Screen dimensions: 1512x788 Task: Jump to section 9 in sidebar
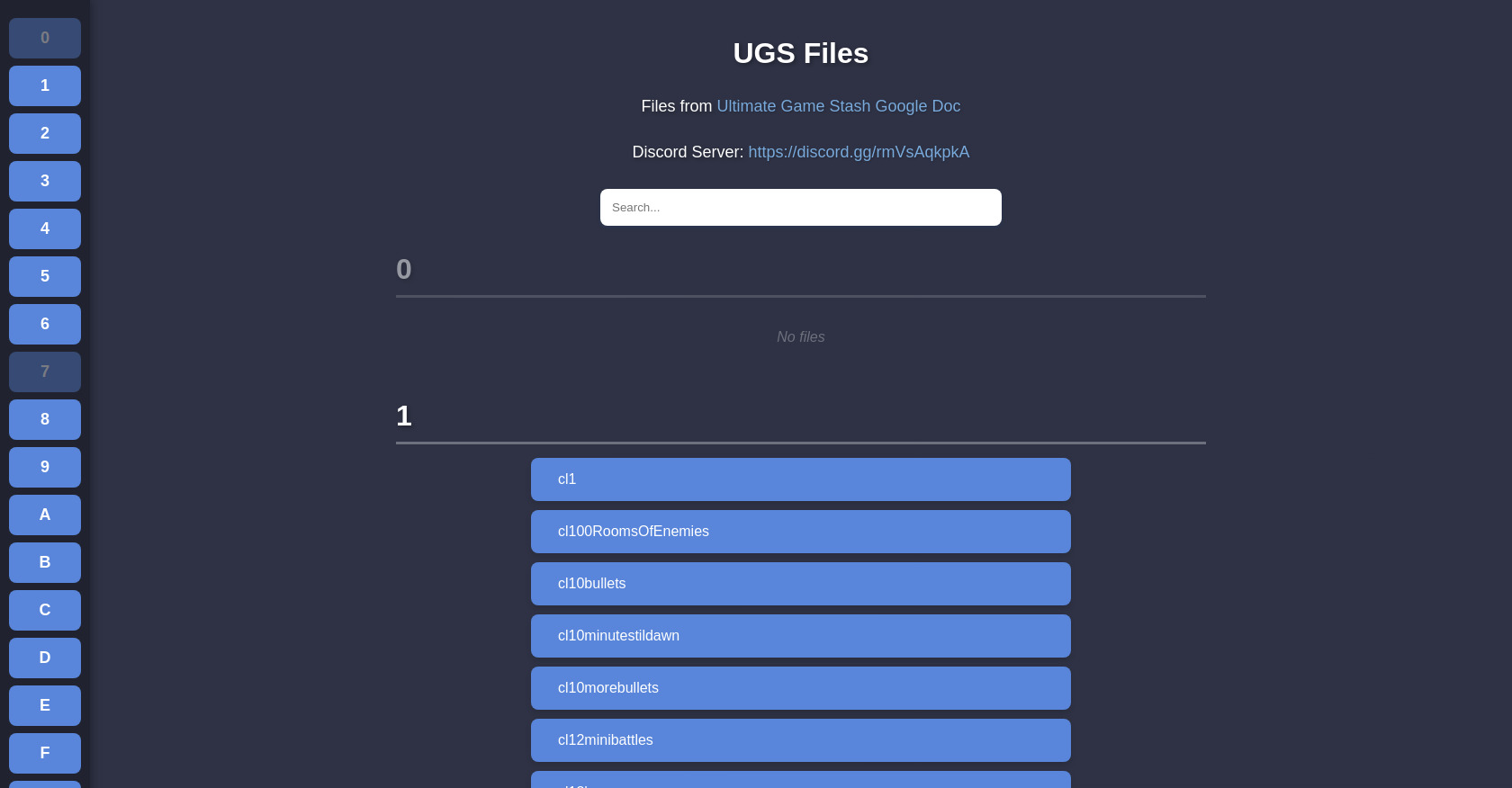pos(45,467)
